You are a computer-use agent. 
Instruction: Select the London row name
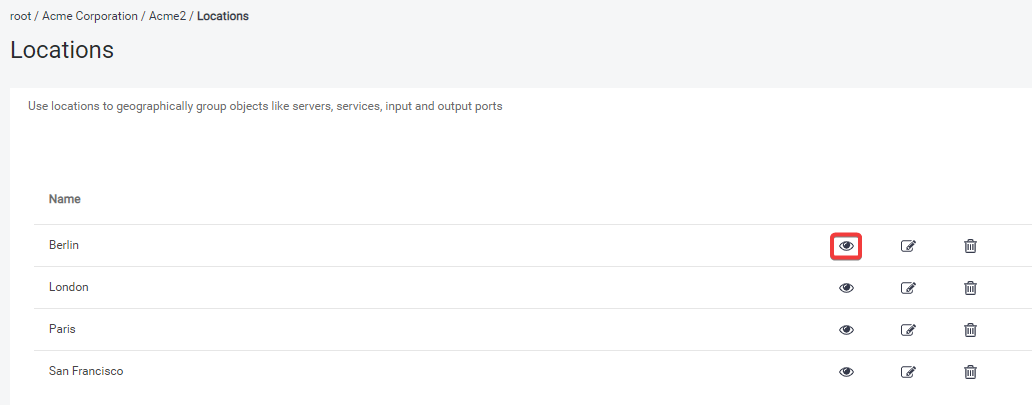69,287
